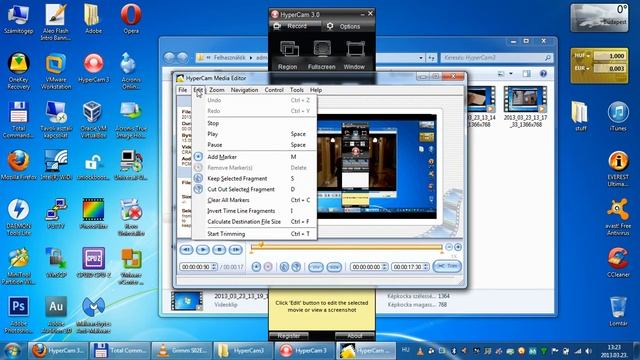Click keep selected fragment toolbar icon
The width and height of the screenshot is (640, 360).
(x=284, y=267)
